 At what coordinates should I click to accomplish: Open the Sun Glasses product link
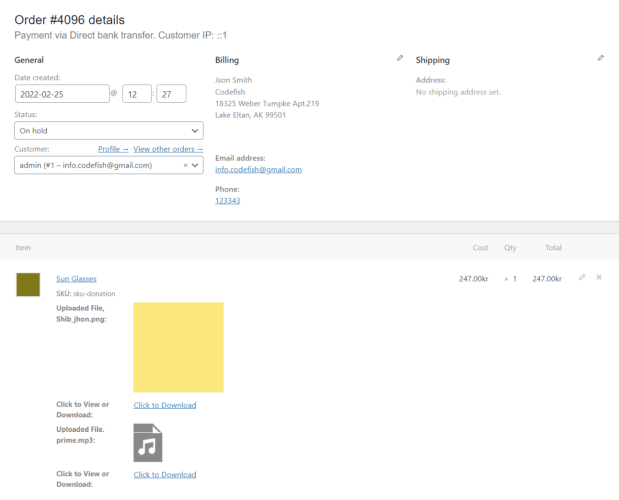76,279
